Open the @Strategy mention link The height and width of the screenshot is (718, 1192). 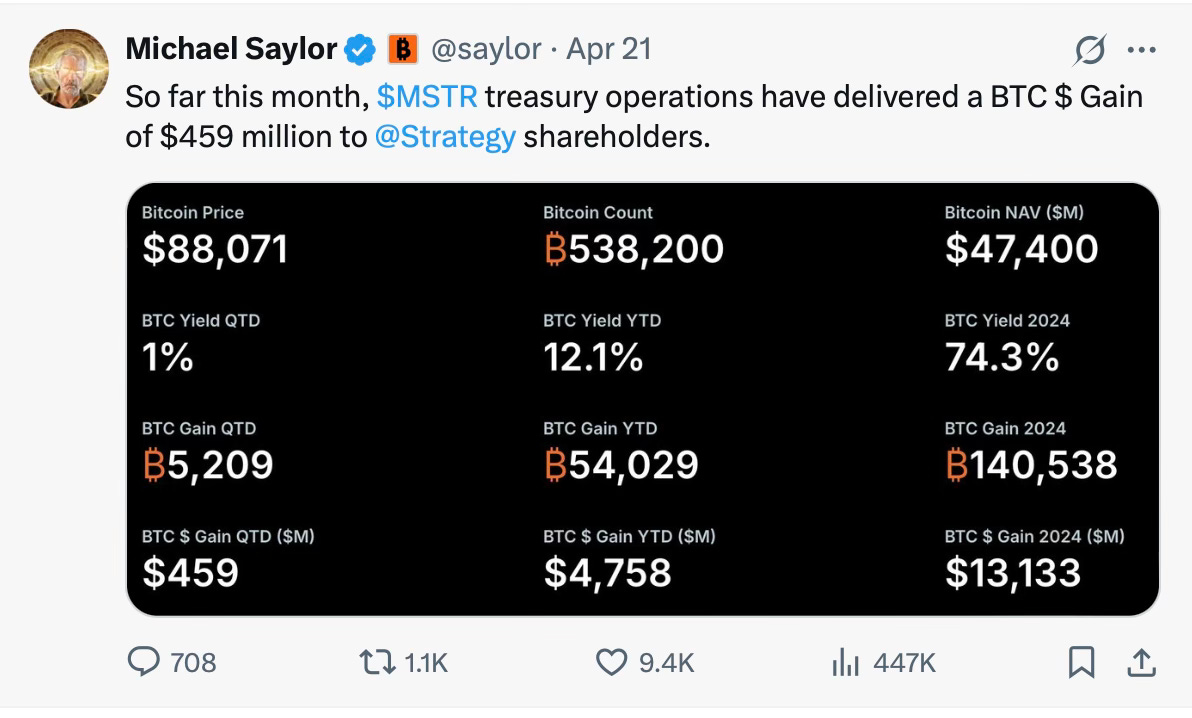pos(445,137)
